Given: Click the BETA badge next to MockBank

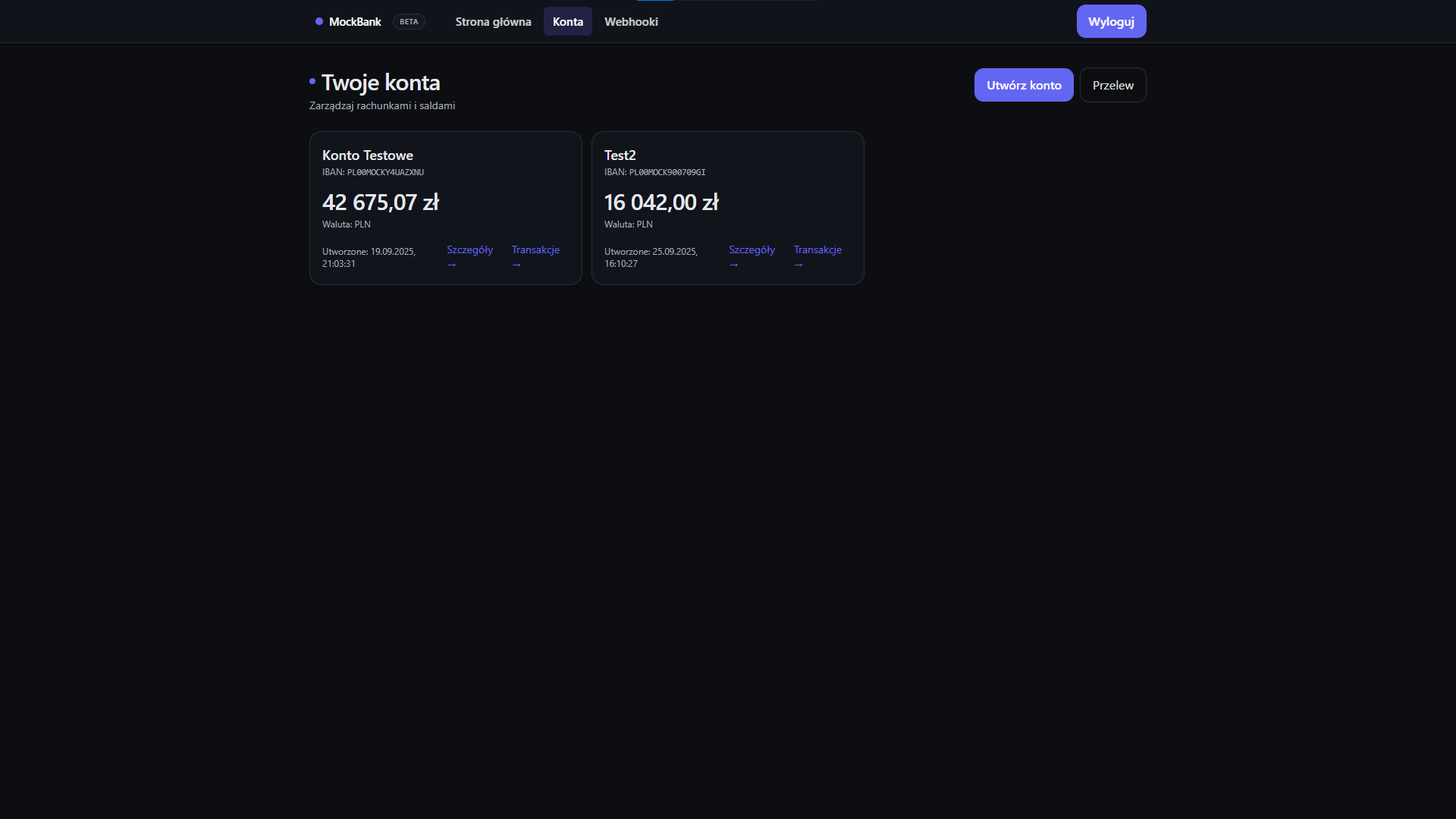Looking at the screenshot, I should pos(409,21).
